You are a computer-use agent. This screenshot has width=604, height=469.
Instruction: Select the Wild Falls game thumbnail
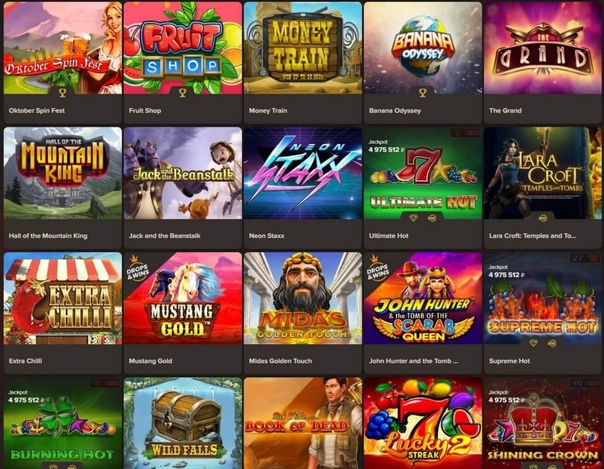pos(183,423)
